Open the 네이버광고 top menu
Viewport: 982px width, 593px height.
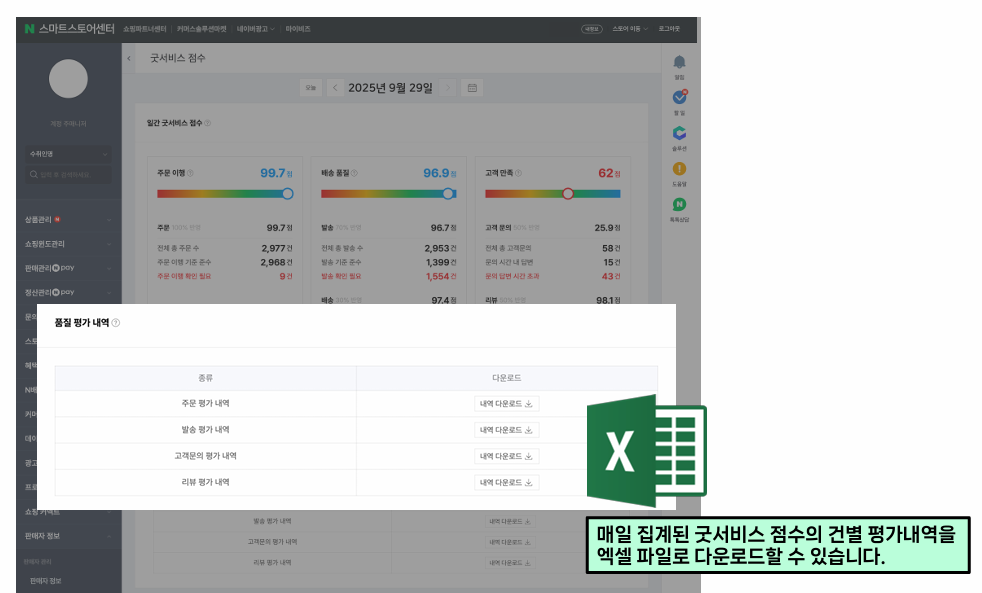pyautogui.click(x=255, y=29)
